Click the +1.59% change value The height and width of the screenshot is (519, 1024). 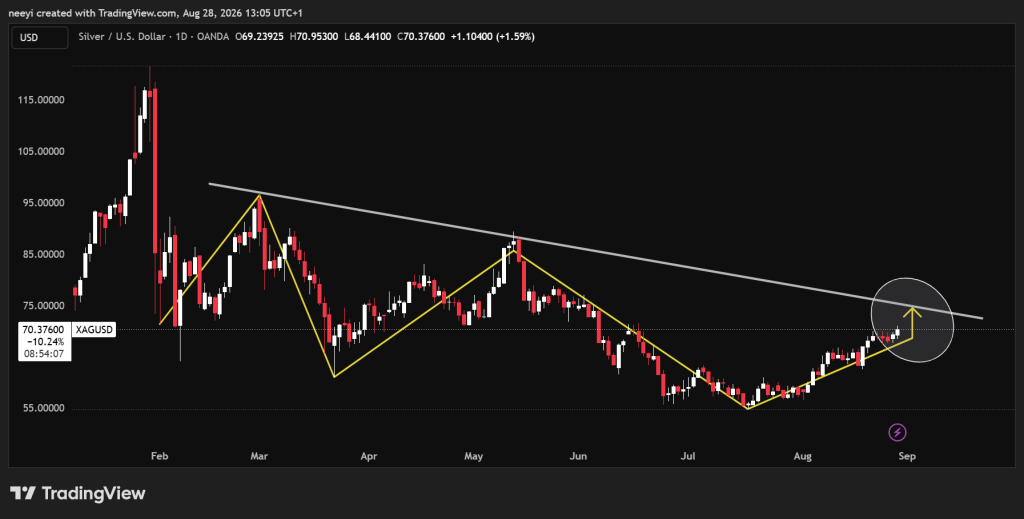point(515,37)
